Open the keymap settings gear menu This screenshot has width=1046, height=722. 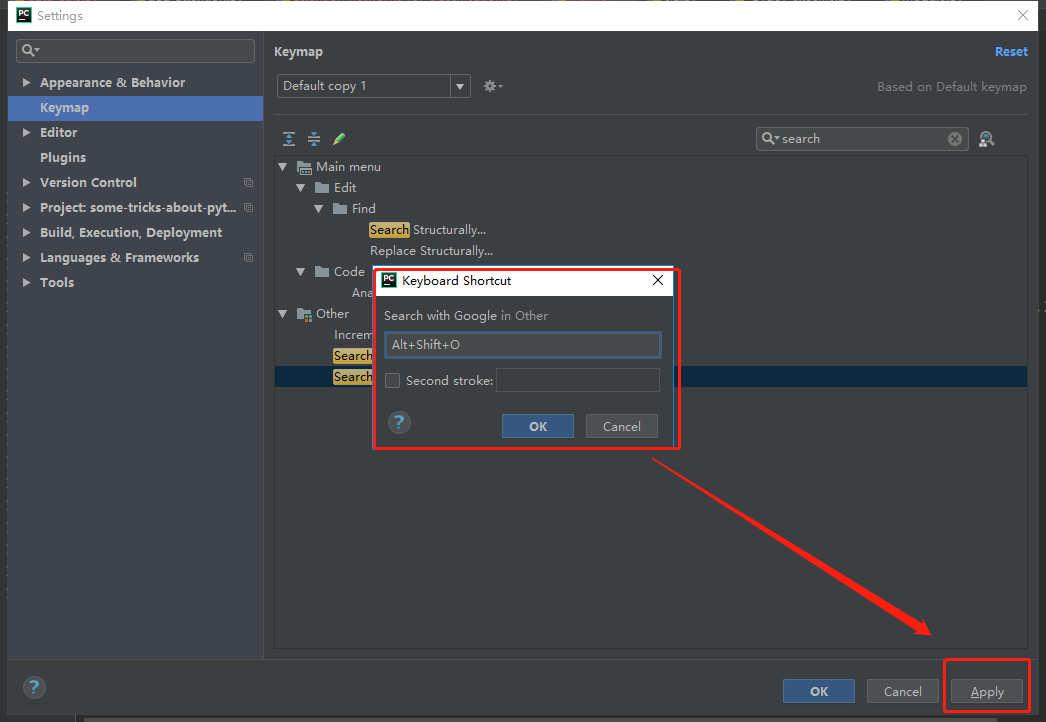pos(492,86)
